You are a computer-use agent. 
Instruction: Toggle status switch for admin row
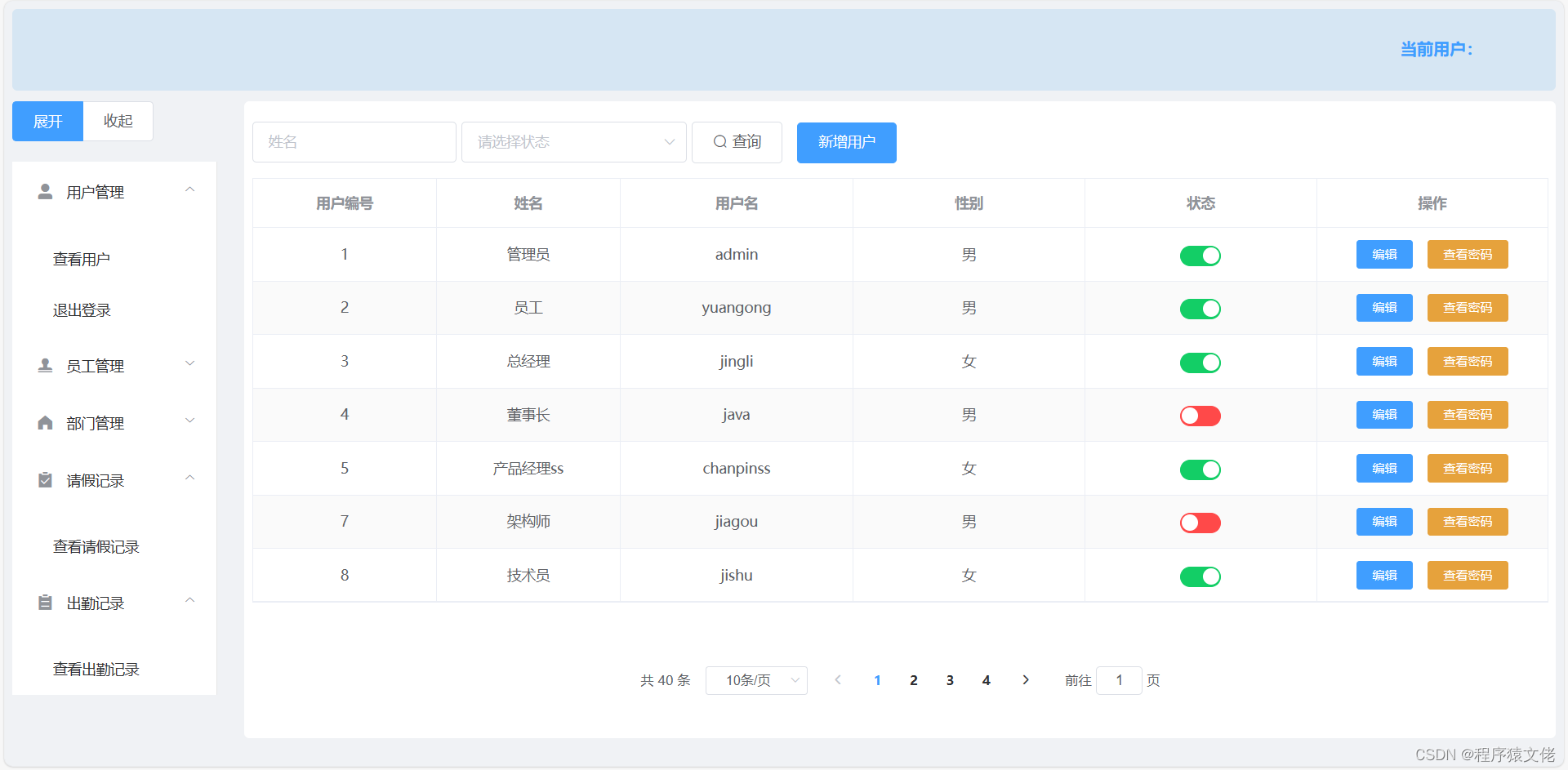tap(1200, 256)
